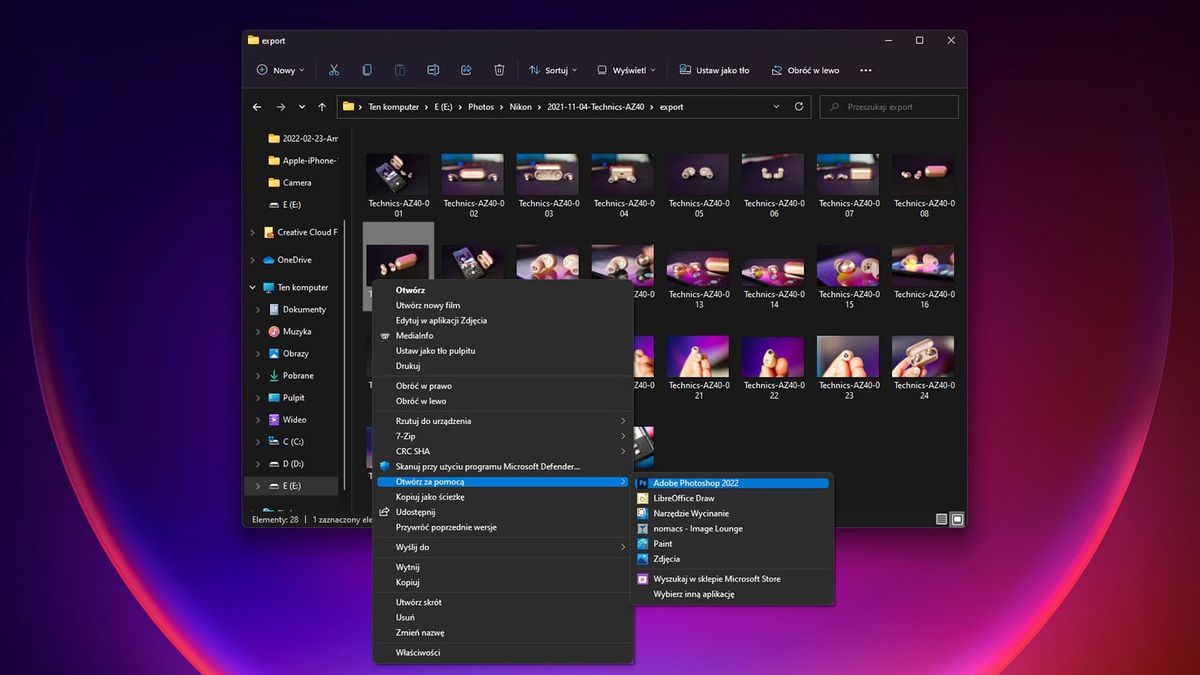
Task: Click Otwórz in the context menu
Action: coord(503,290)
